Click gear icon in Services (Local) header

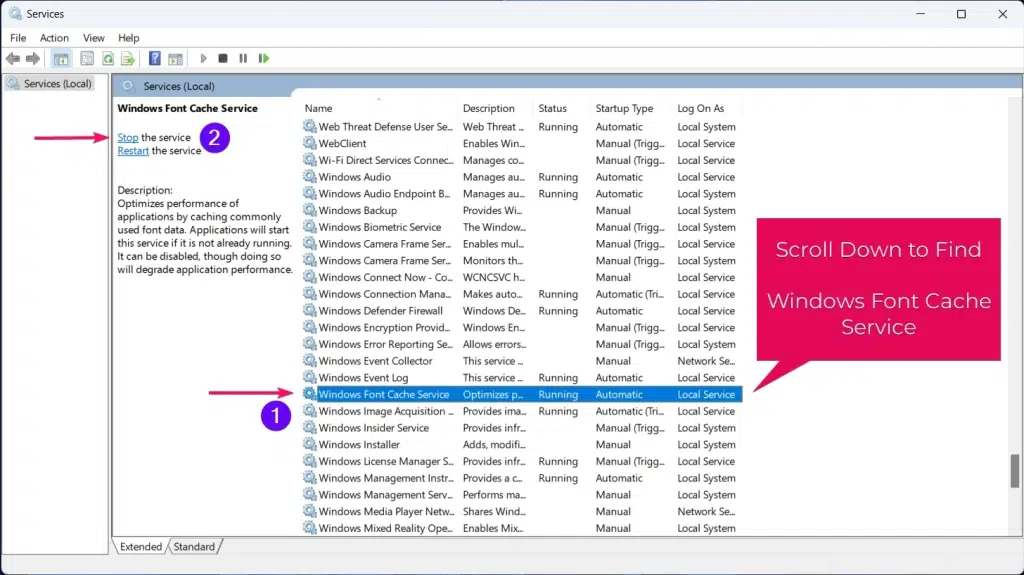click(128, 86)
